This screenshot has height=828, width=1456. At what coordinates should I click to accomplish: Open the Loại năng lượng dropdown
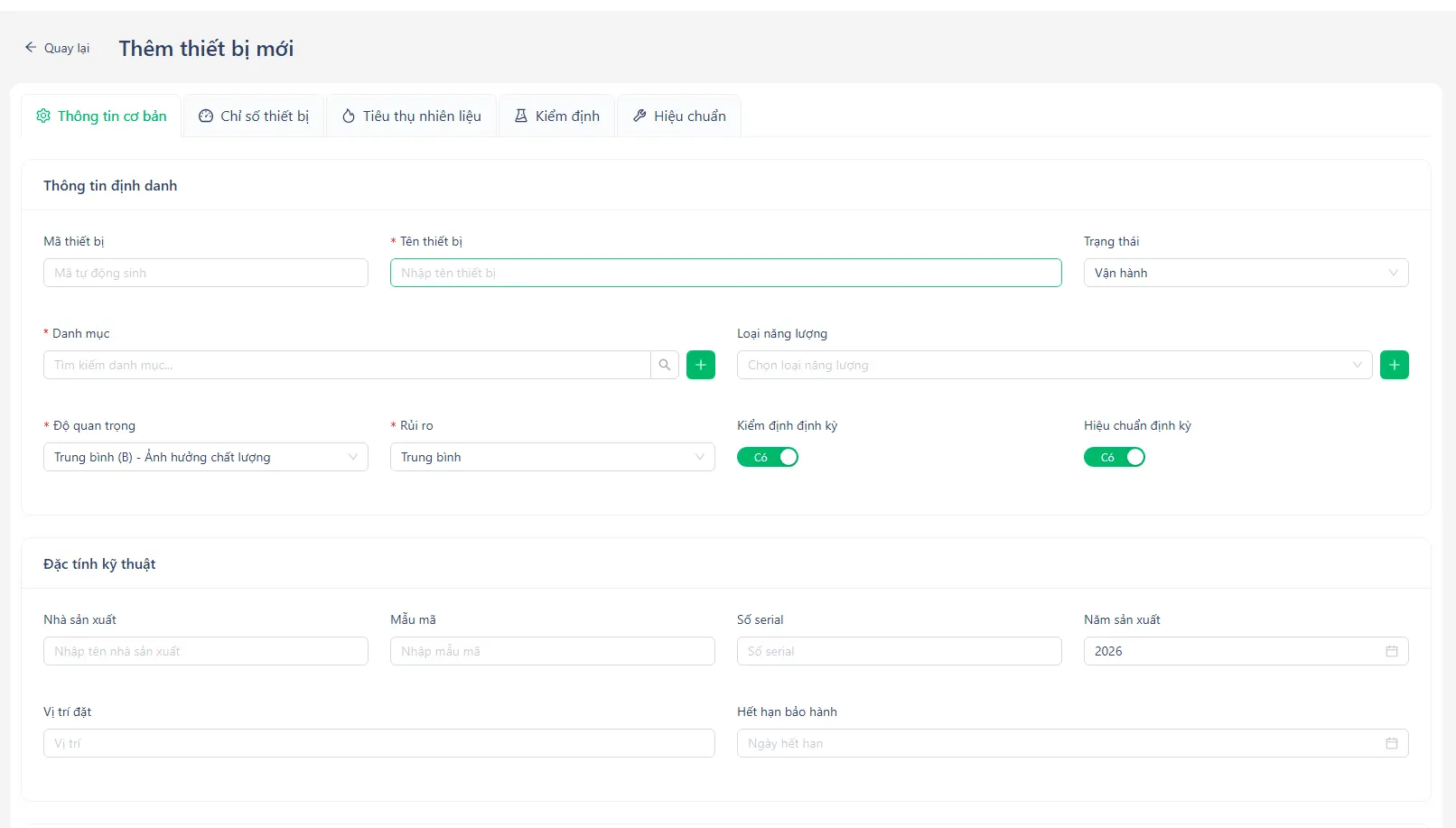click(x=1055, y=365)
